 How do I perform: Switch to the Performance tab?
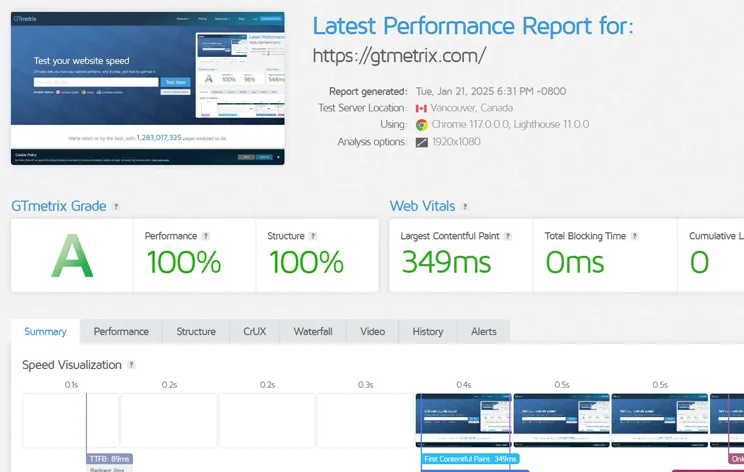(x=121, y=332)
